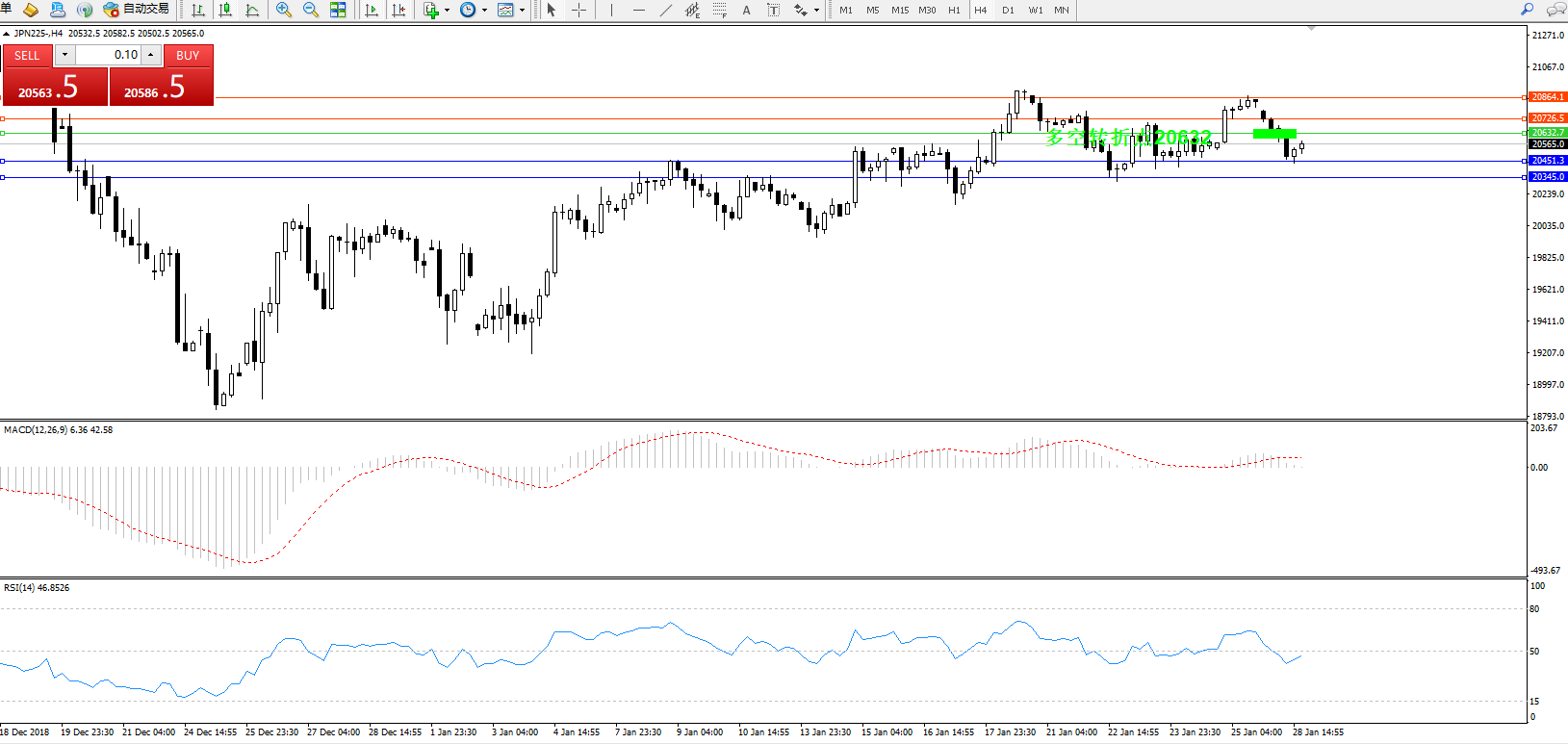The image size is (1568, 744).
Task: Click the Zoom Out magnifier icon
Action: pos(311,10)
